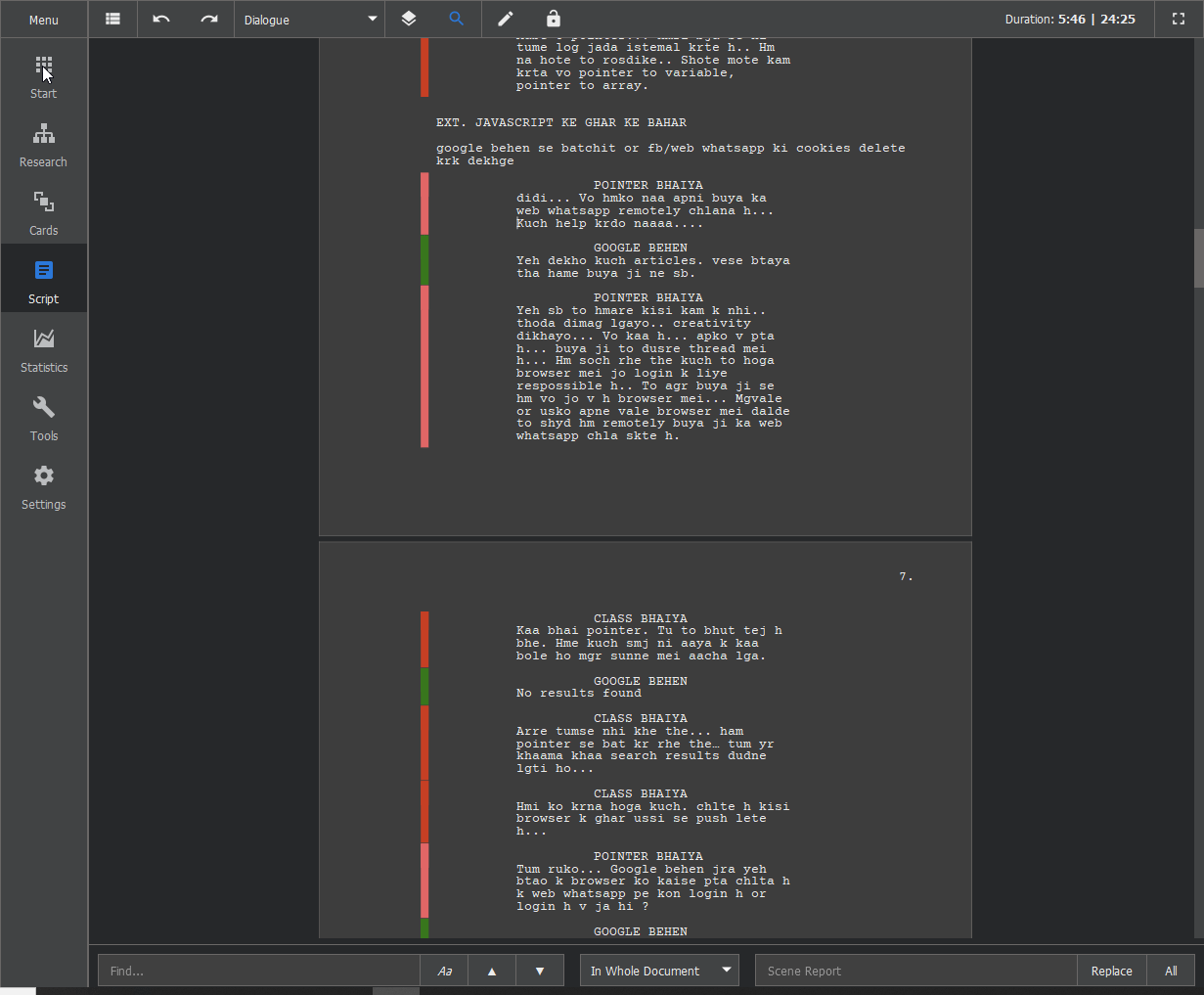The height and width of the screenshot is (995, 1204).
Task: Focus the Find input field
Action: (259, 971)
